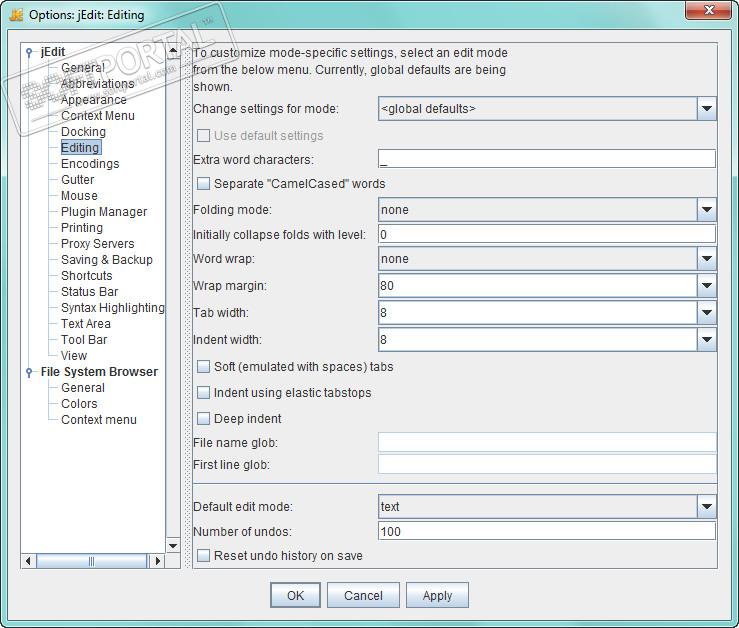739x628 pixels.
Task: Click the jEdit app icon in title bar
Action: coord(16,15)
